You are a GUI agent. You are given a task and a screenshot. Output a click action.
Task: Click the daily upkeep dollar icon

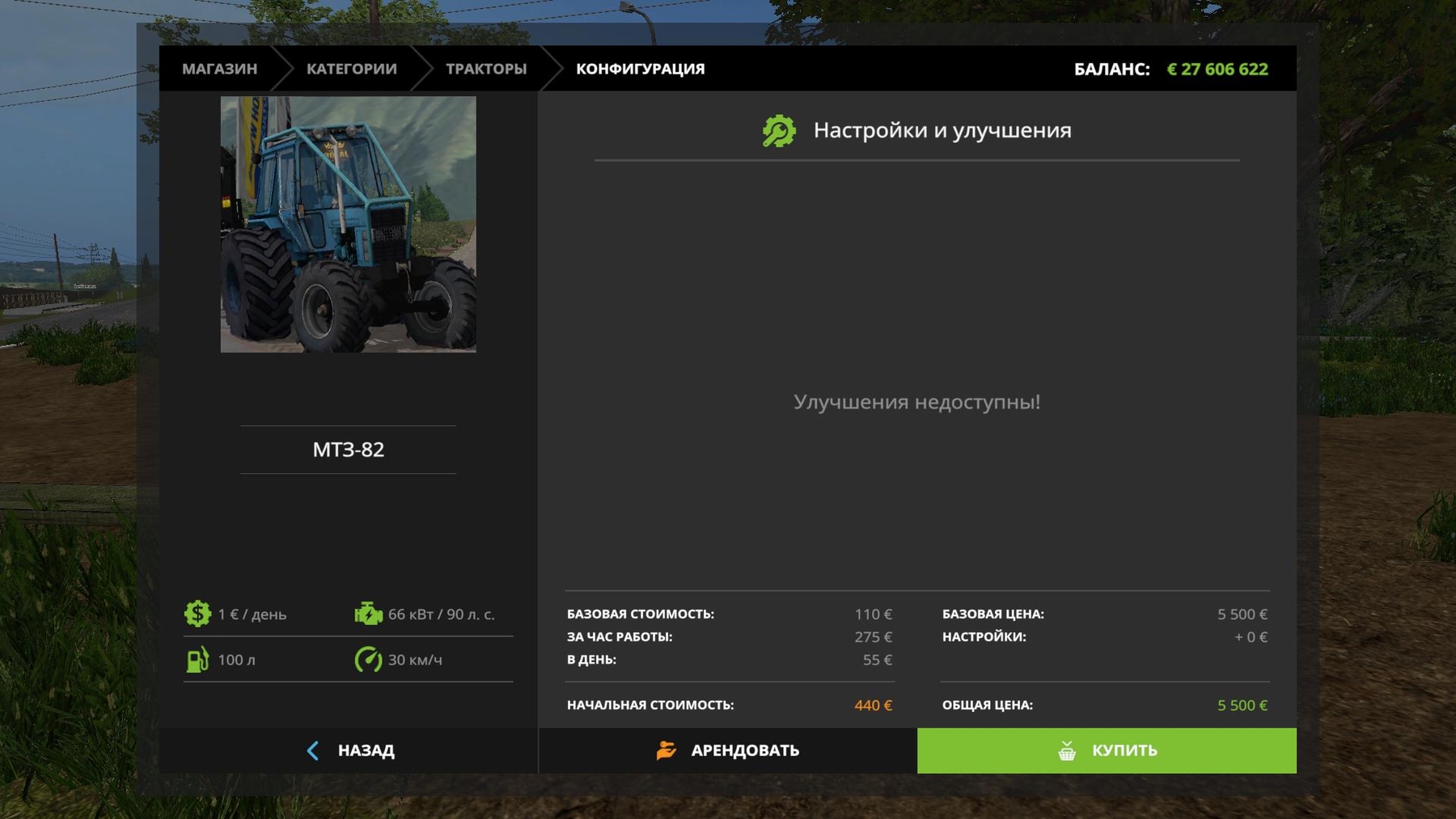pyautogui.click(x=197, y=614)
